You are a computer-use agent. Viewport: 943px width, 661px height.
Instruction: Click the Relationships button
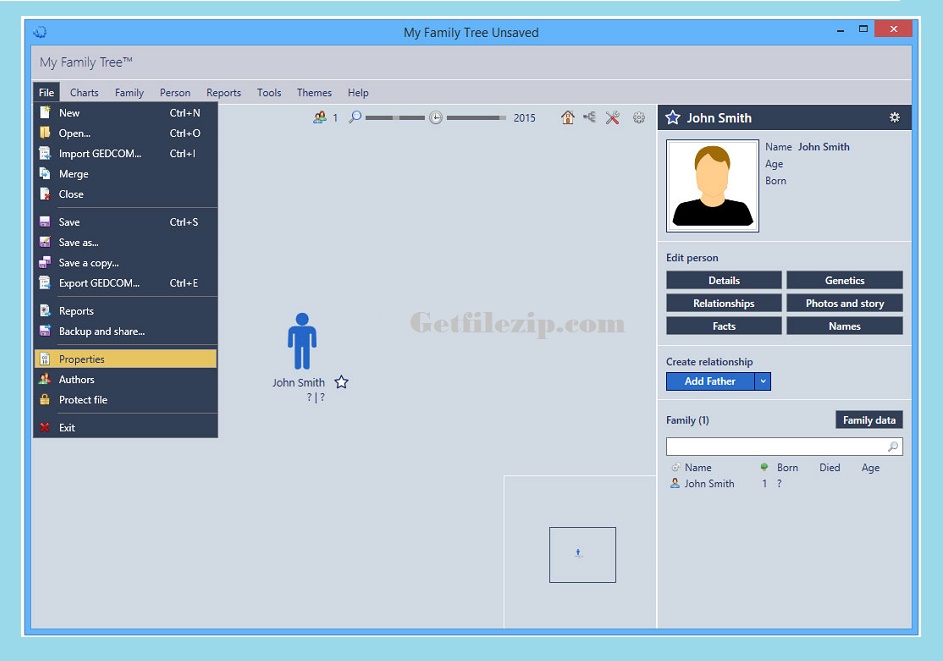pyautogui.click(x=724, y=303)
